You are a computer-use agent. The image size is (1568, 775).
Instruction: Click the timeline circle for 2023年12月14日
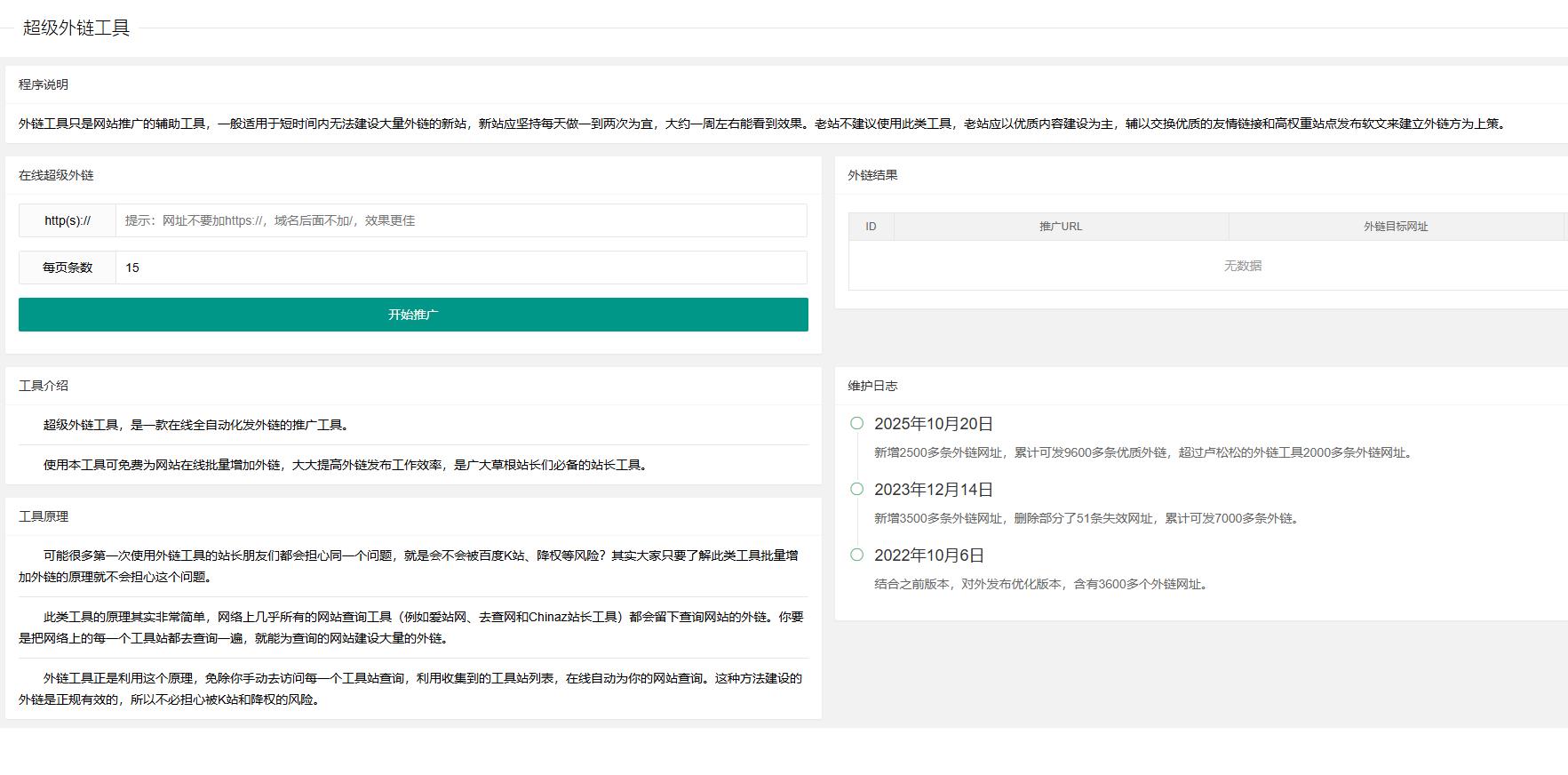pyautogui.click(x=856, y=489)
